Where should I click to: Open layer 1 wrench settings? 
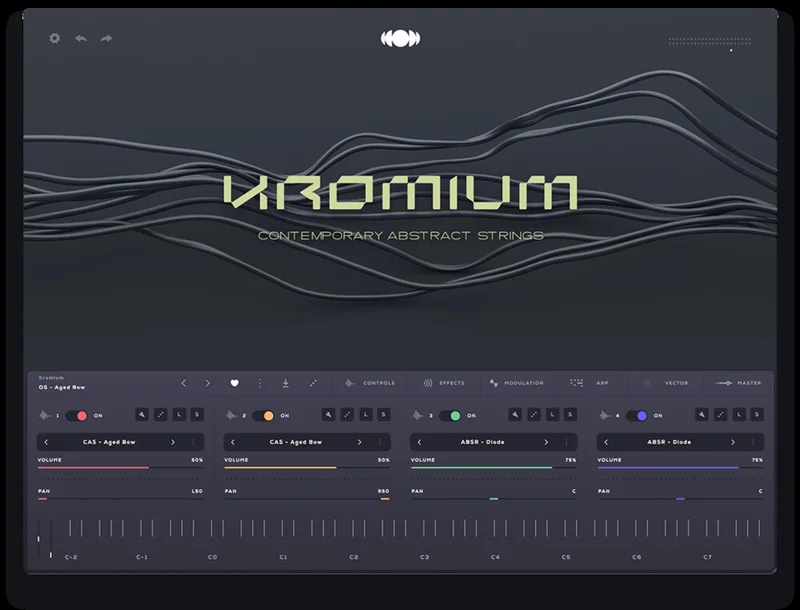[x=142, y=415]
